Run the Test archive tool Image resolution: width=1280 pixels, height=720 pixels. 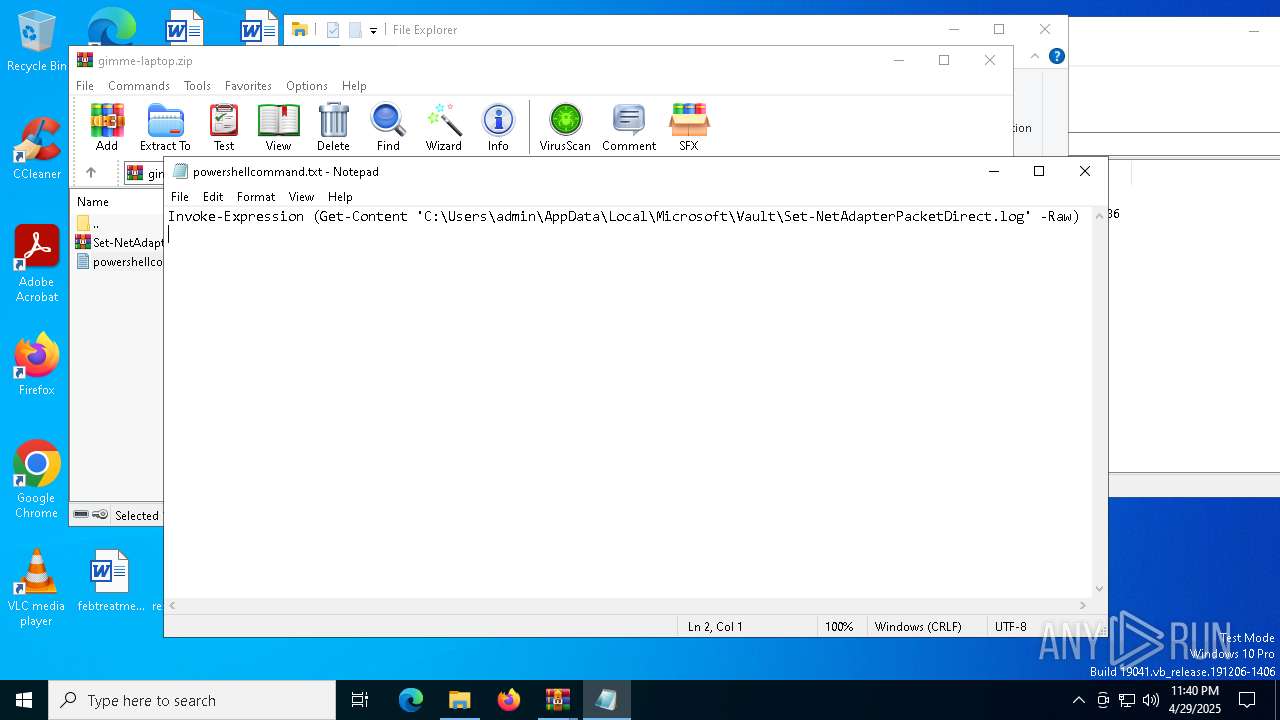(224, 127)
